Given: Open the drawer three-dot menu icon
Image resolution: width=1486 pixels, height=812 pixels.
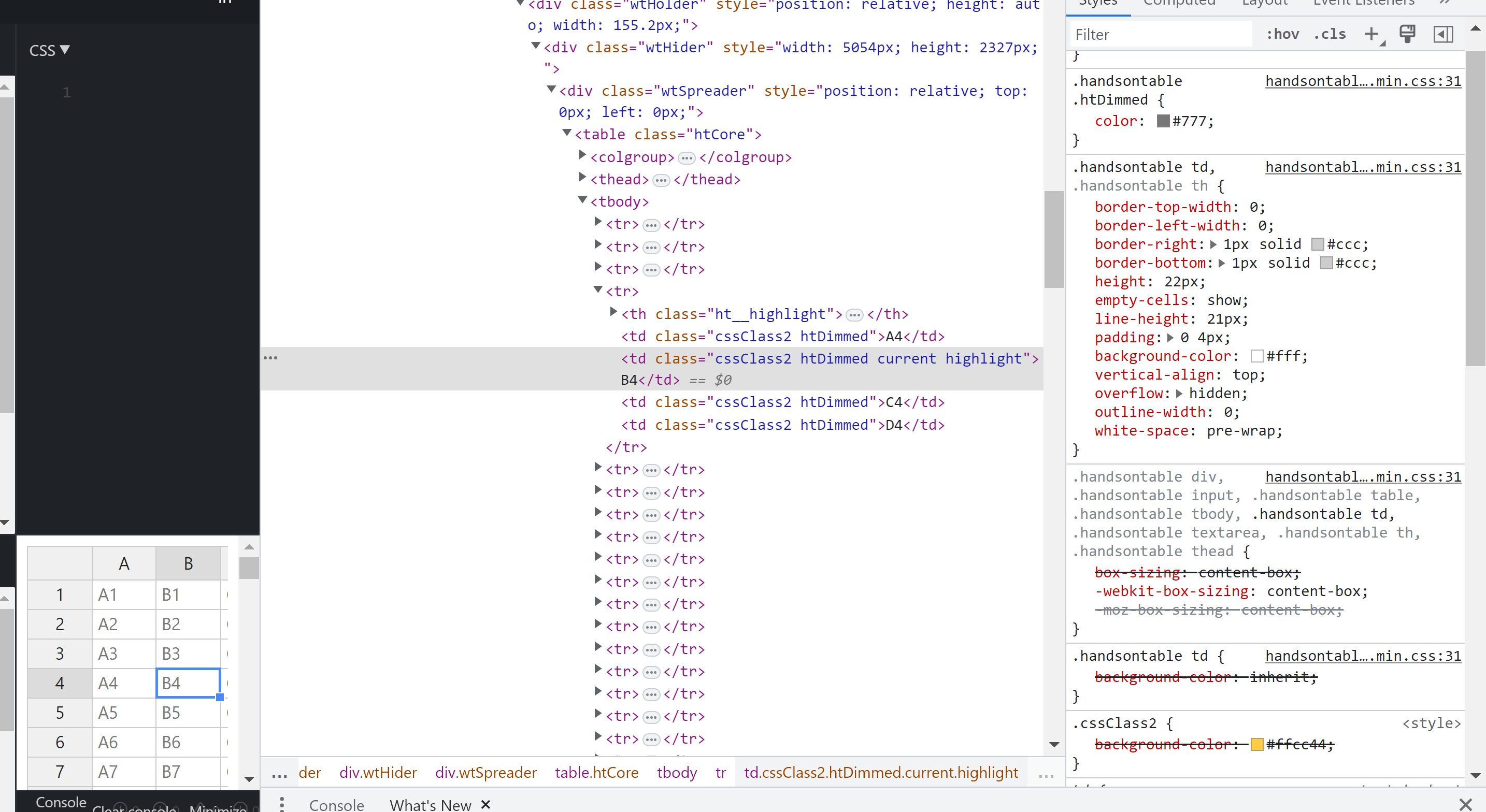Looking at the screenshot, I should tap(281, 804).
